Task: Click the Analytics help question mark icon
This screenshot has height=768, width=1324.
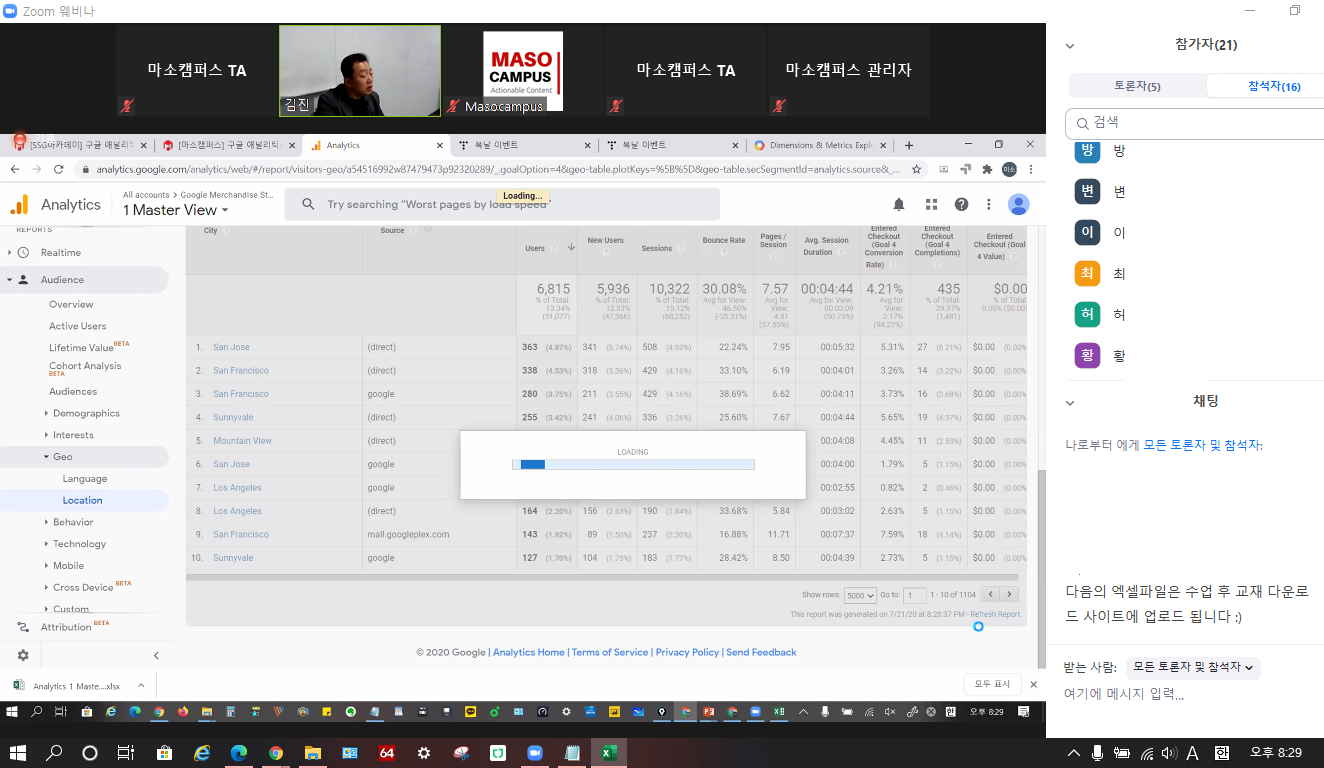Action: [961, 205]
